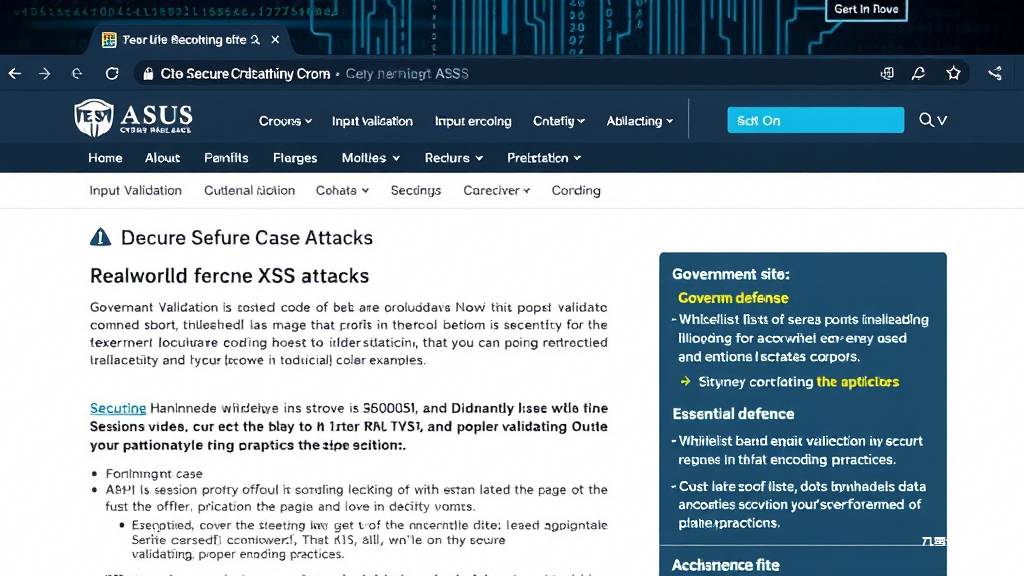This screenshot has width=1024, height=576.
Task: Open the Input ercoing menu item
Action: (473, 121)
